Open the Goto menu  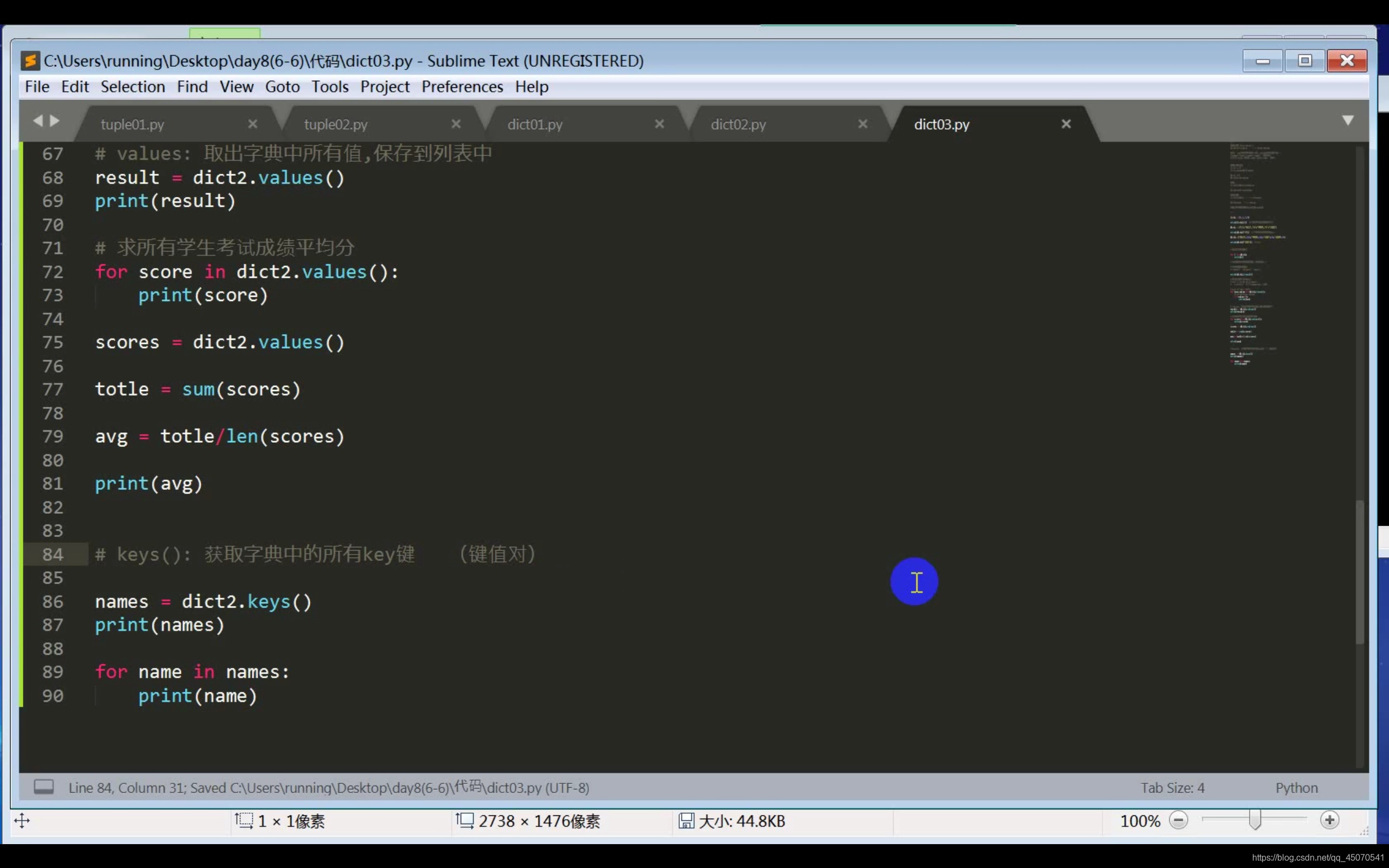[282, 87]
